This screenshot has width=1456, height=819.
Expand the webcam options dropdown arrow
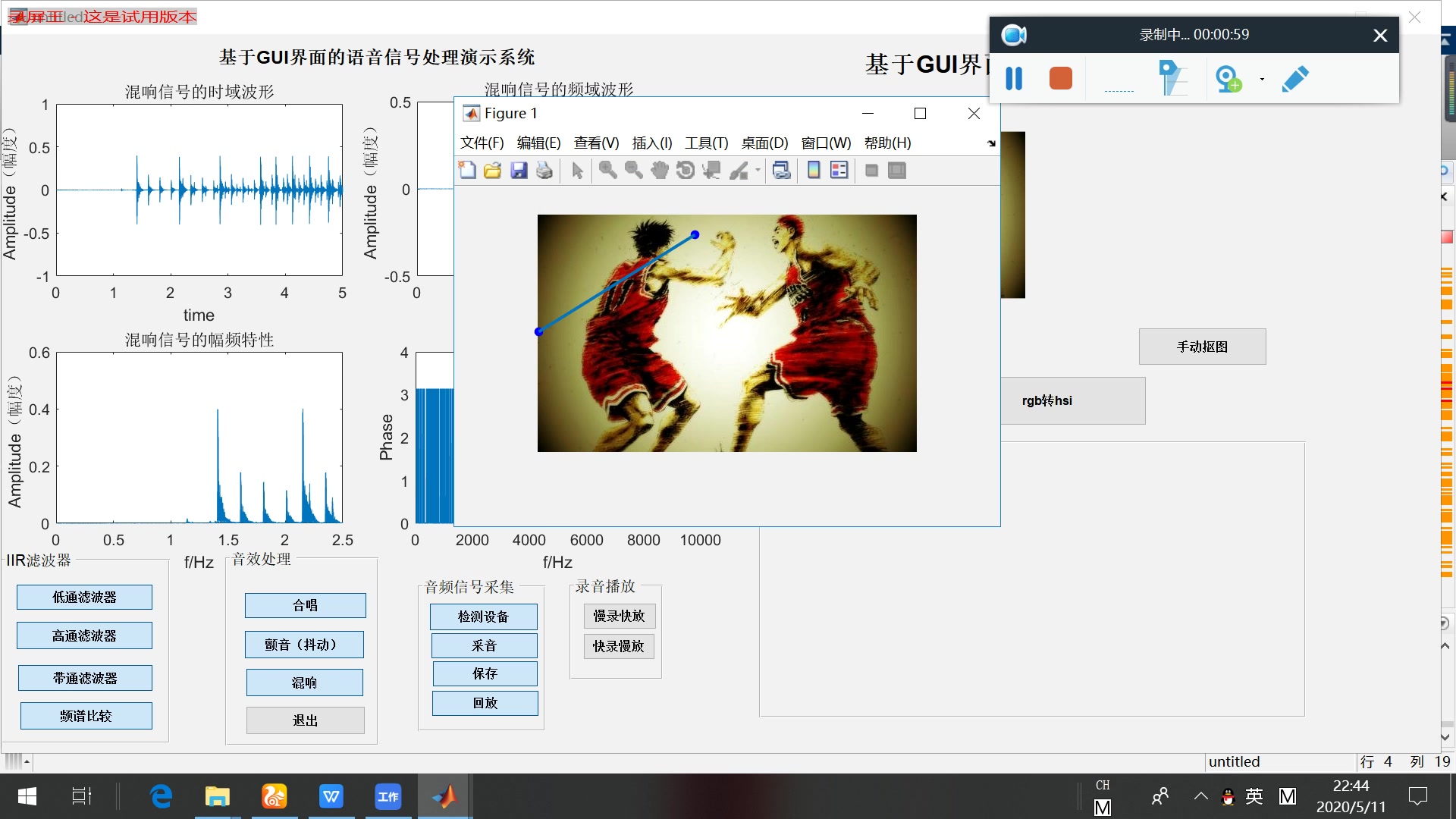coord(1262,79)
